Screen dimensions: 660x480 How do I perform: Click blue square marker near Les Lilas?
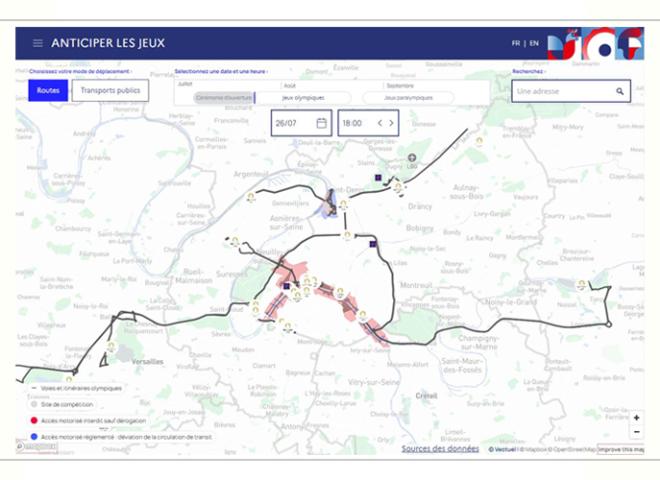(373, 244)
